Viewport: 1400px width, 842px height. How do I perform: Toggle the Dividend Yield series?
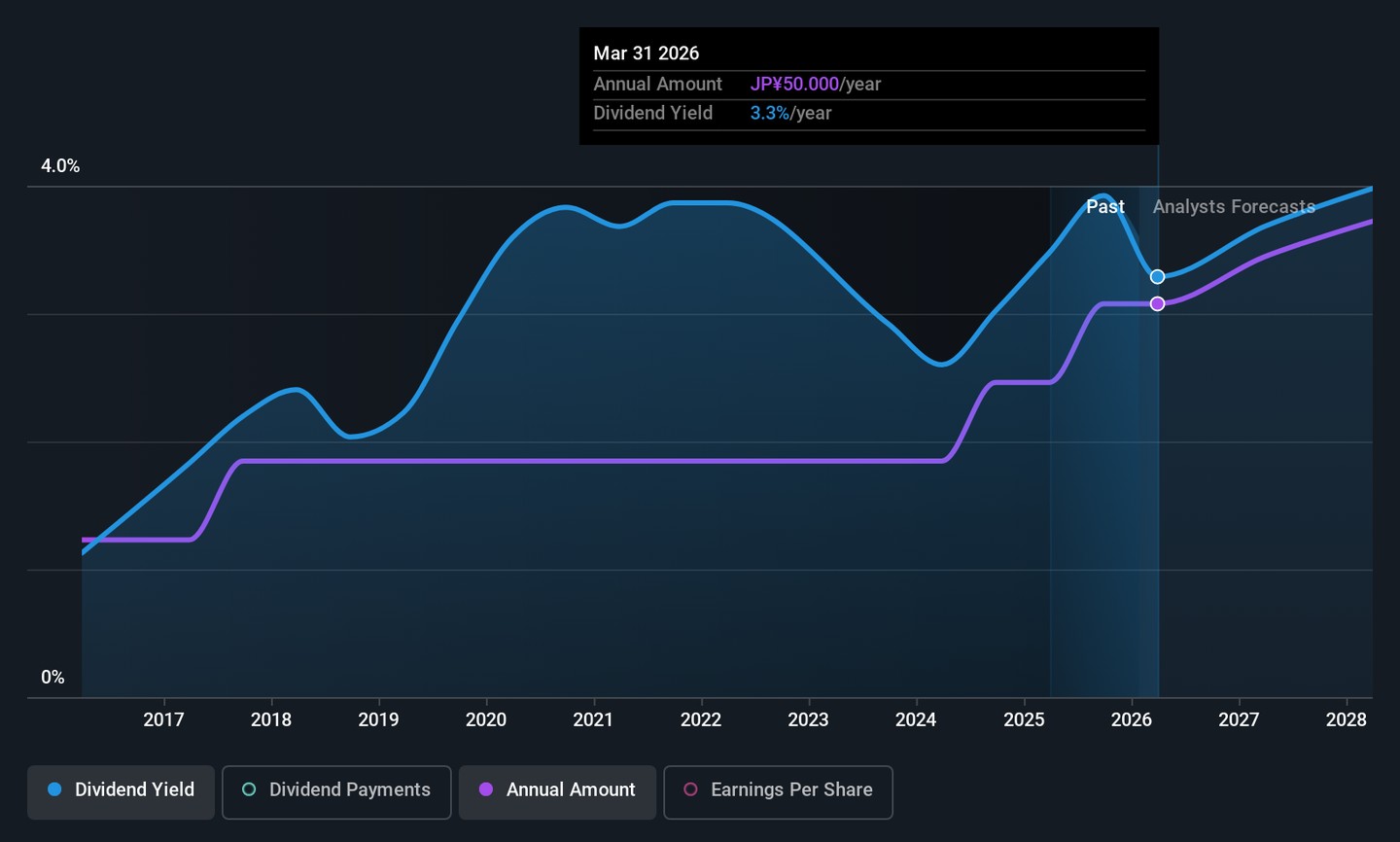tap(121, 791)
